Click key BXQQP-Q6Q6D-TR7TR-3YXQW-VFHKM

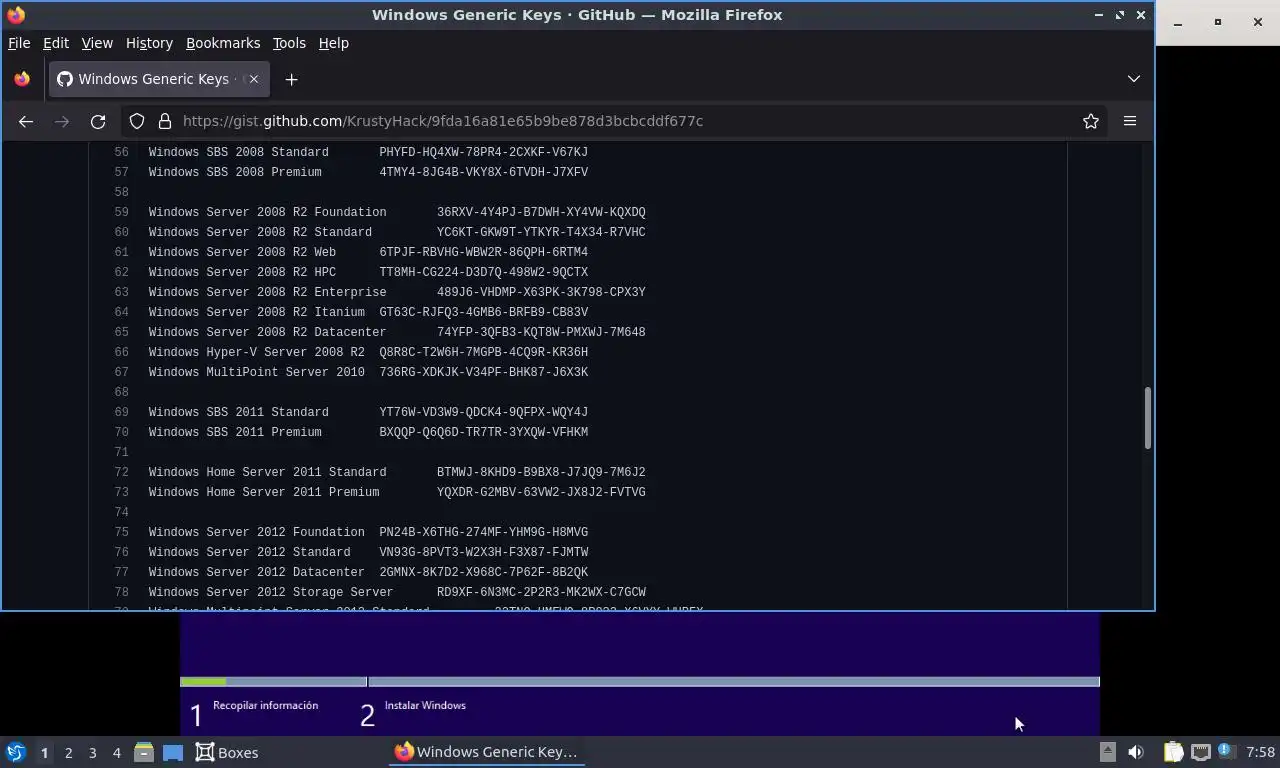click(x=483, y=432)
